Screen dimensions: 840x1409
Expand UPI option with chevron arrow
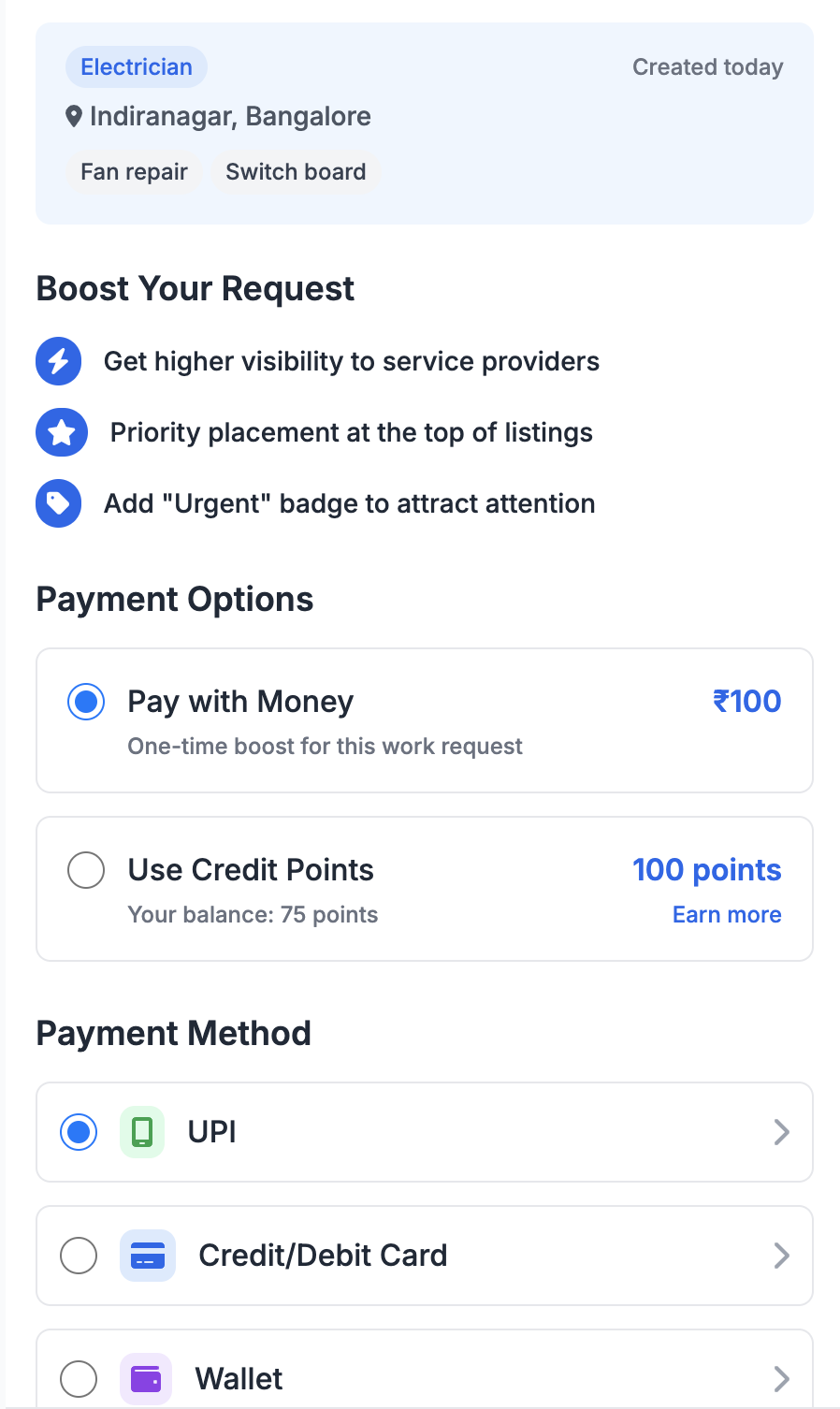[x=782, y=1132]
